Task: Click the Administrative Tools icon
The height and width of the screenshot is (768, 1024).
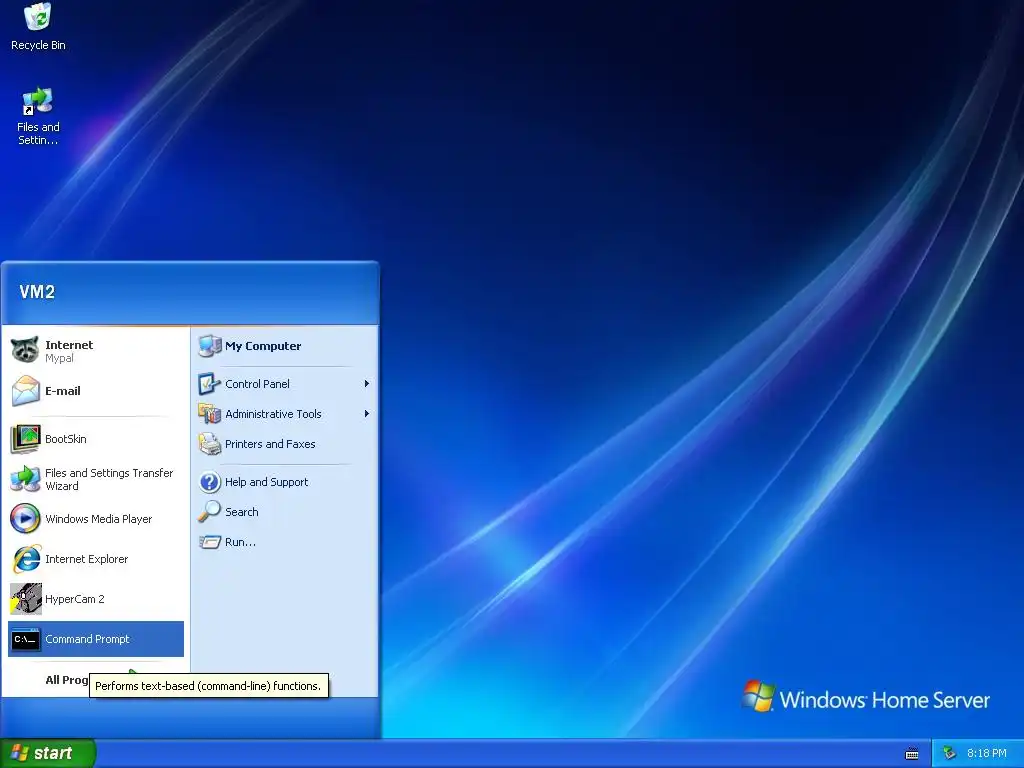Action: point(210,414)
